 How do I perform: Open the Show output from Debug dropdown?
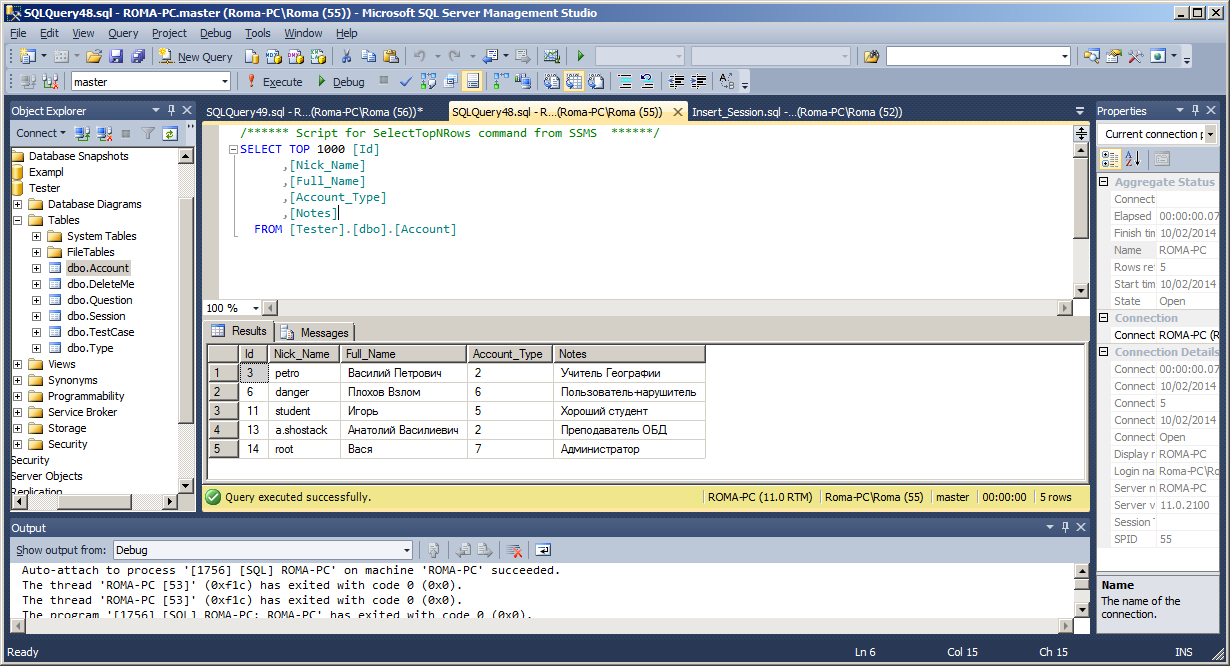pos(406,550)
